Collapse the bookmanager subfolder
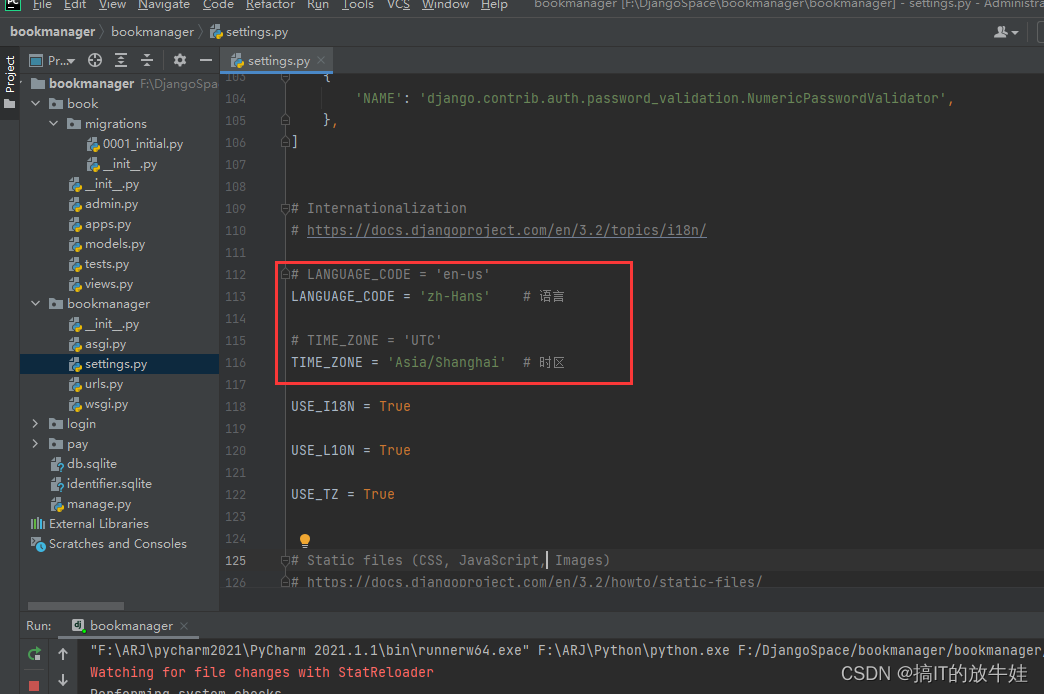 [36, 304]
